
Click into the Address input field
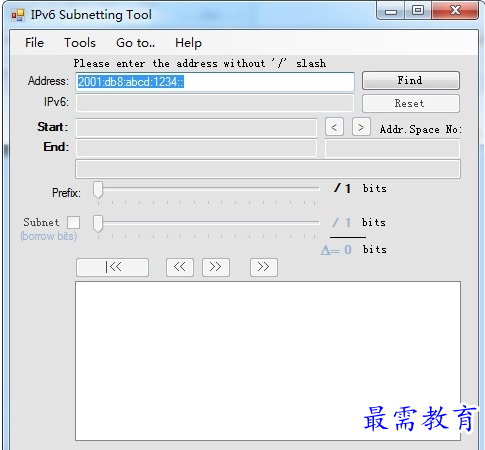click(215, 82)
